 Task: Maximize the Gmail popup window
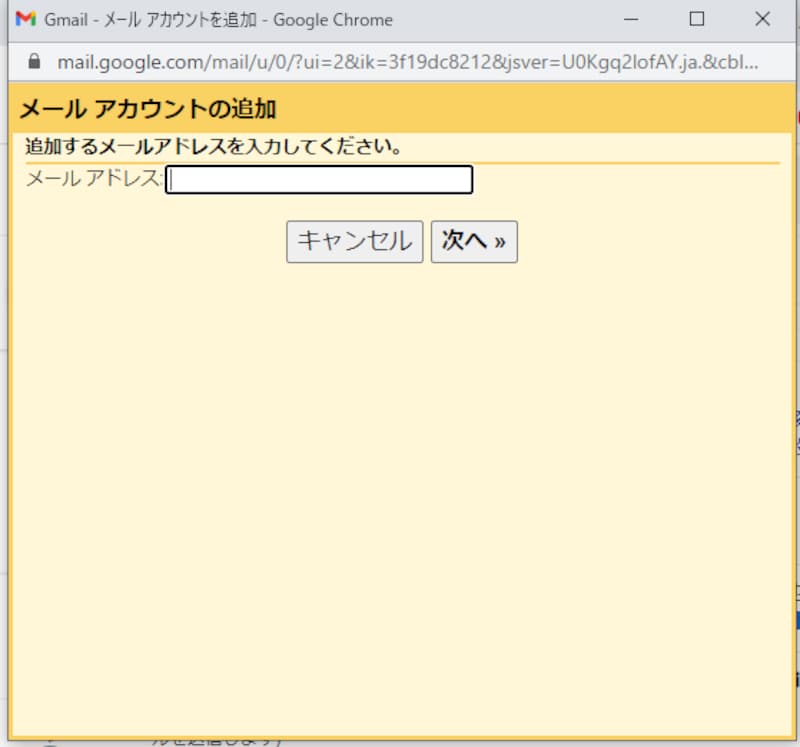[x=696, y=19]
